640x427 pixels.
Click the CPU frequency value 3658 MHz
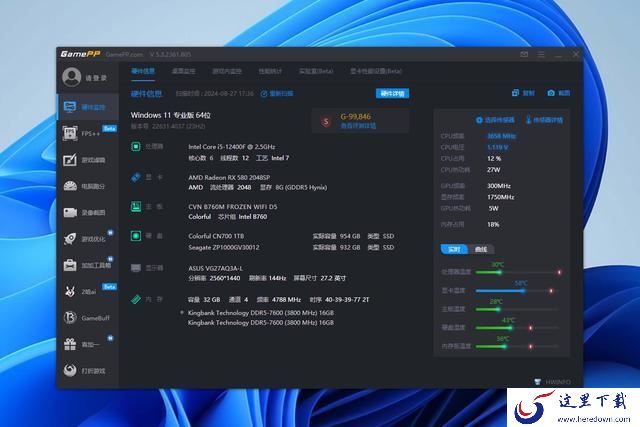pyautogui.click(x=502, y=136)
